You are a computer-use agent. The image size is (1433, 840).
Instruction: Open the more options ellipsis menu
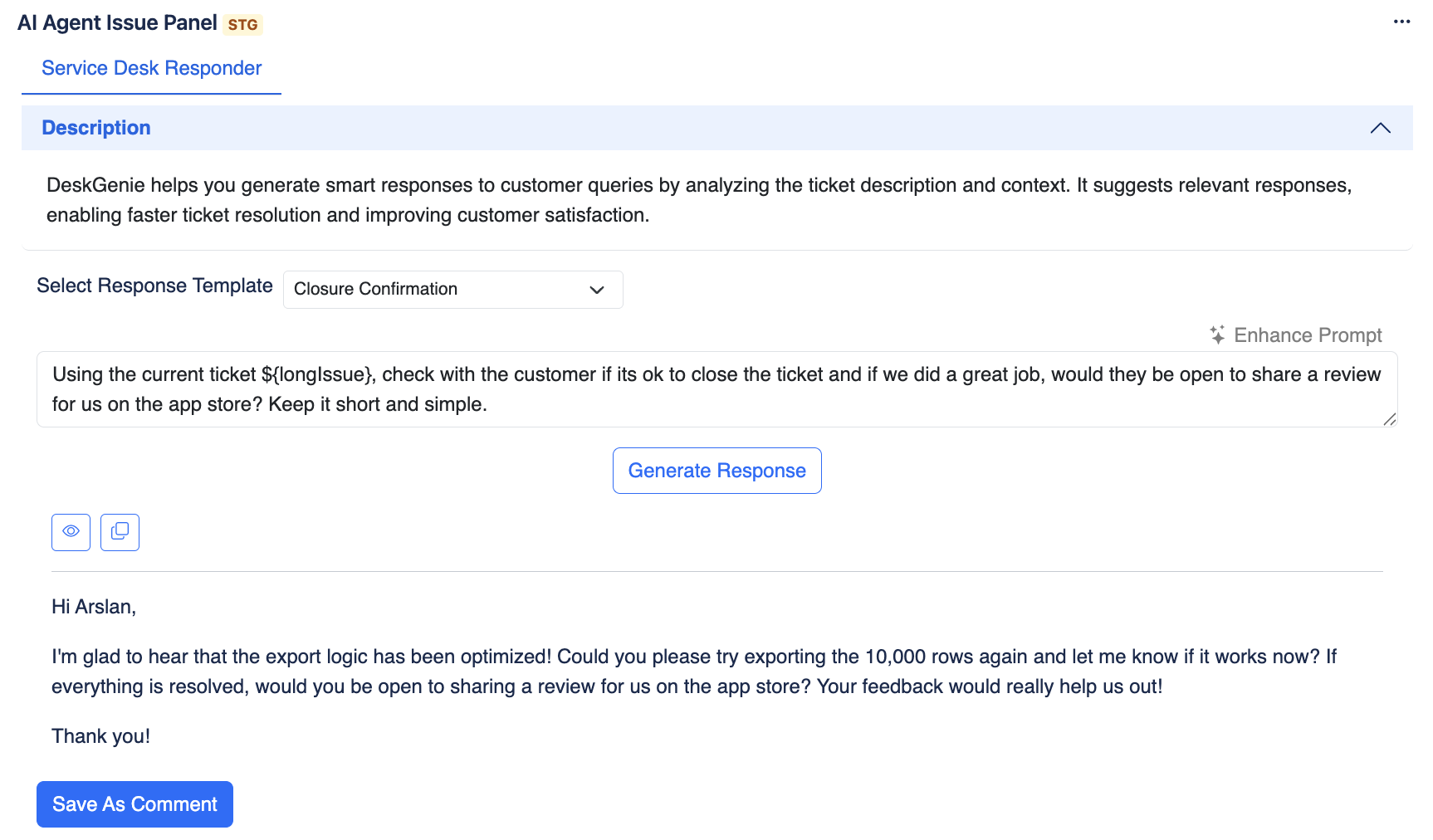pos(1401,22)
